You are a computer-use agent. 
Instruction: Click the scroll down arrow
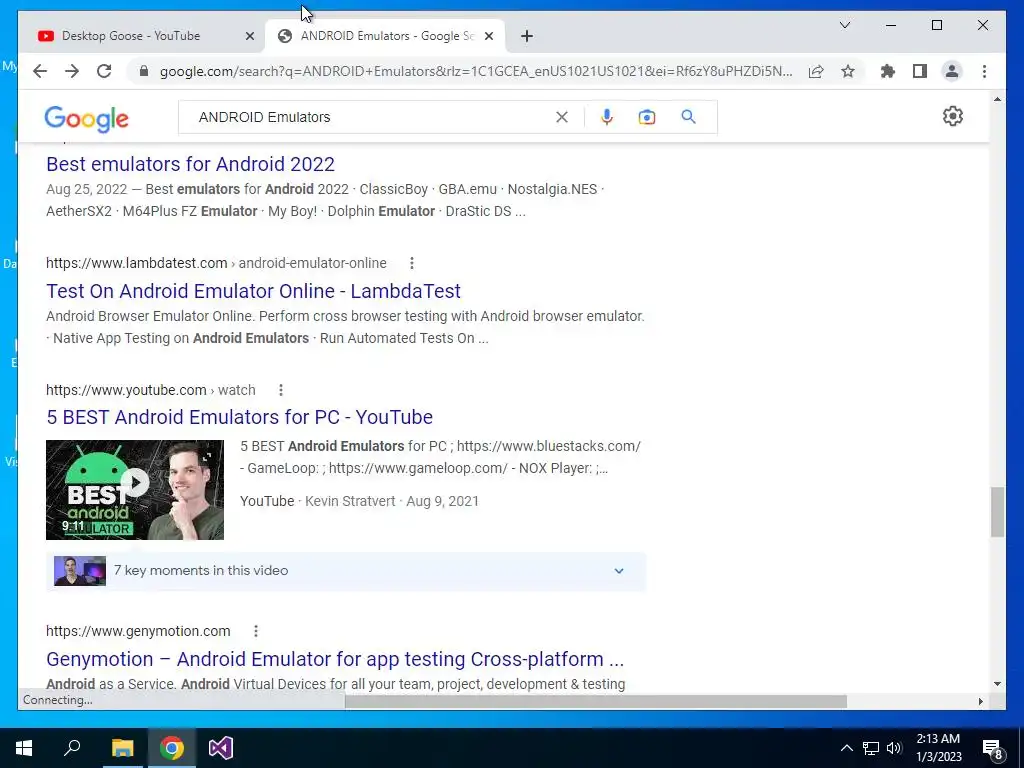997,684
